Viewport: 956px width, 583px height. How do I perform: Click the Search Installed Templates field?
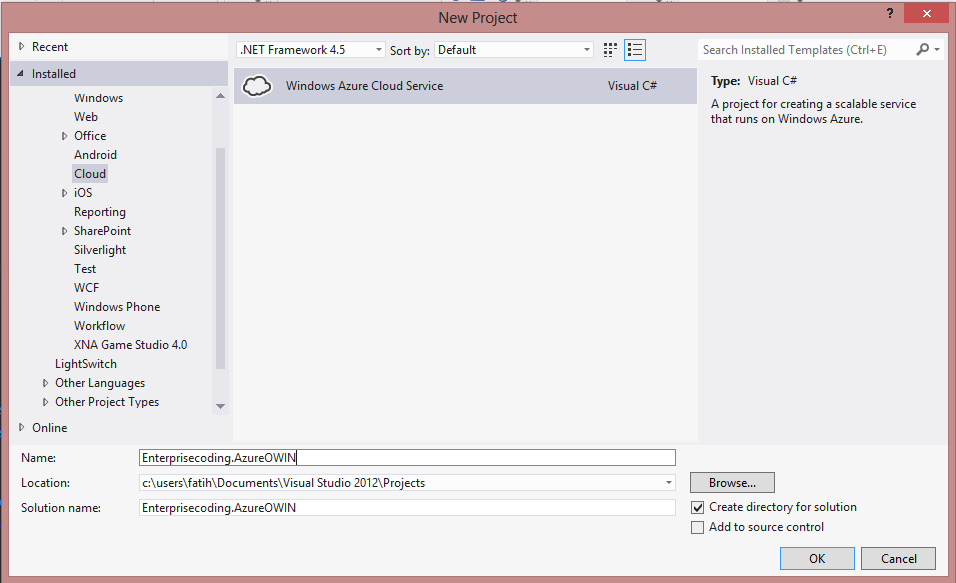(806, 50)
